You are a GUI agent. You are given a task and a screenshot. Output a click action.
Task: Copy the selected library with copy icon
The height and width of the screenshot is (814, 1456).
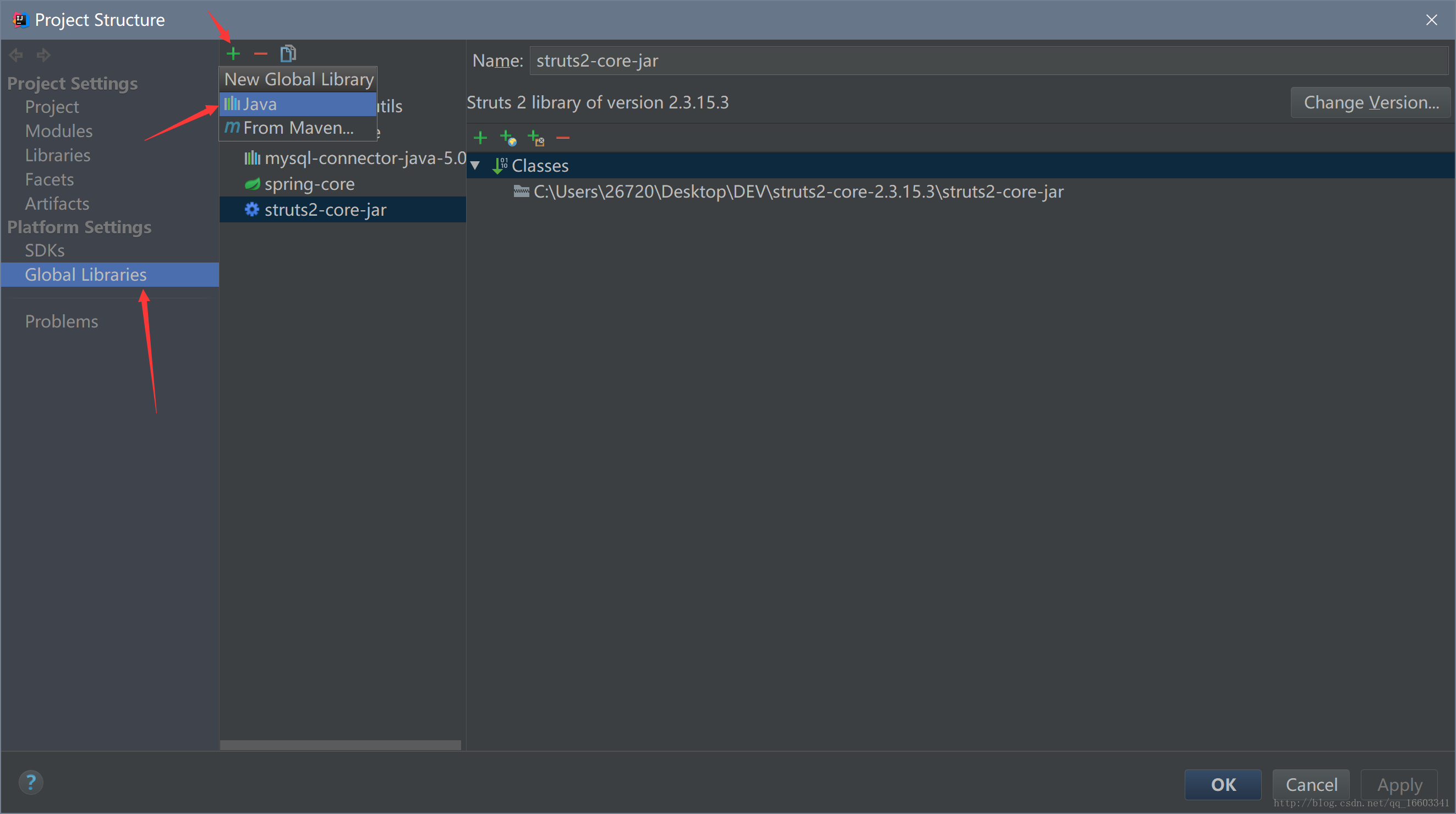(288, 54)
